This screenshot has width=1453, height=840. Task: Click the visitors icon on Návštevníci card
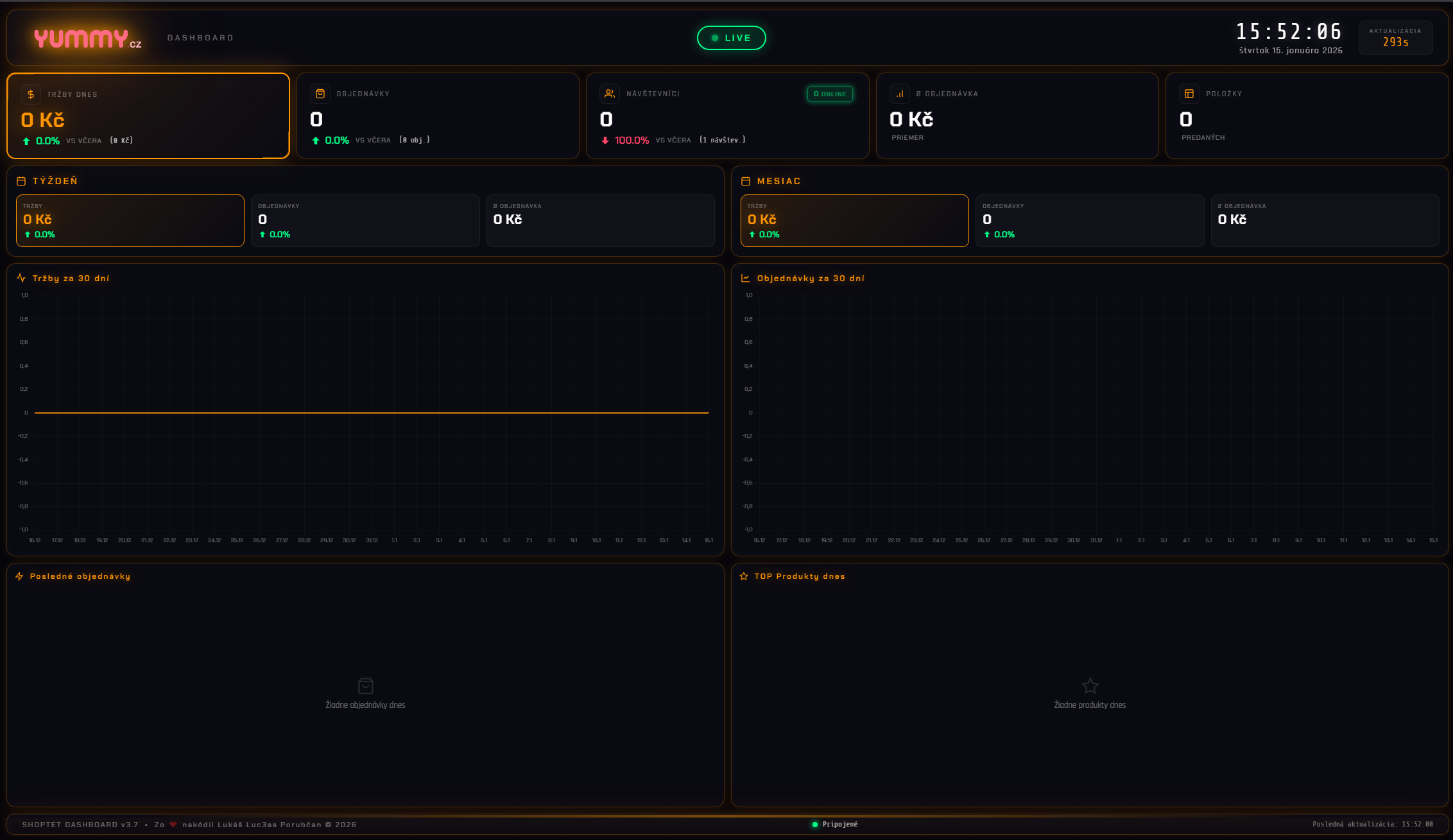[x=608, y=93]
